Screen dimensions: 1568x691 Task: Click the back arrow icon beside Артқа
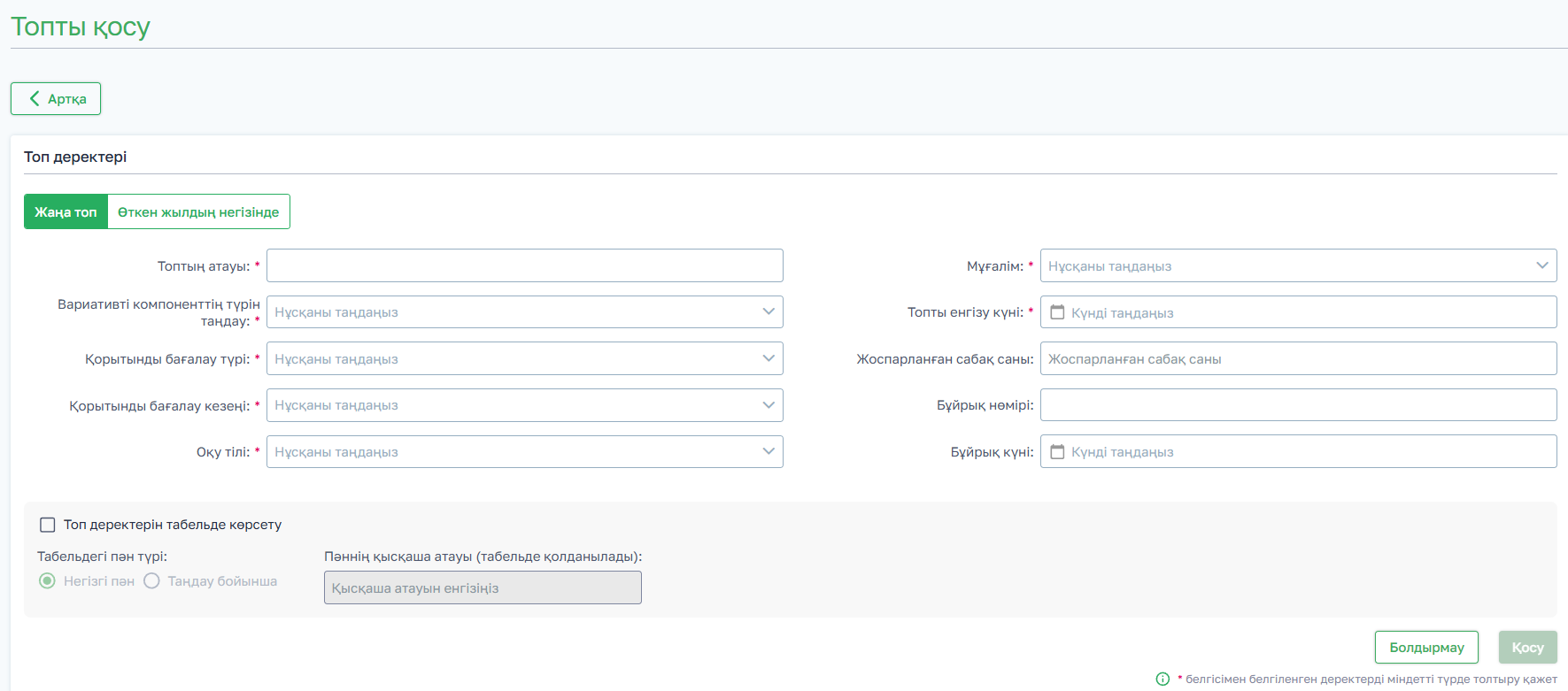pos(35,99)
